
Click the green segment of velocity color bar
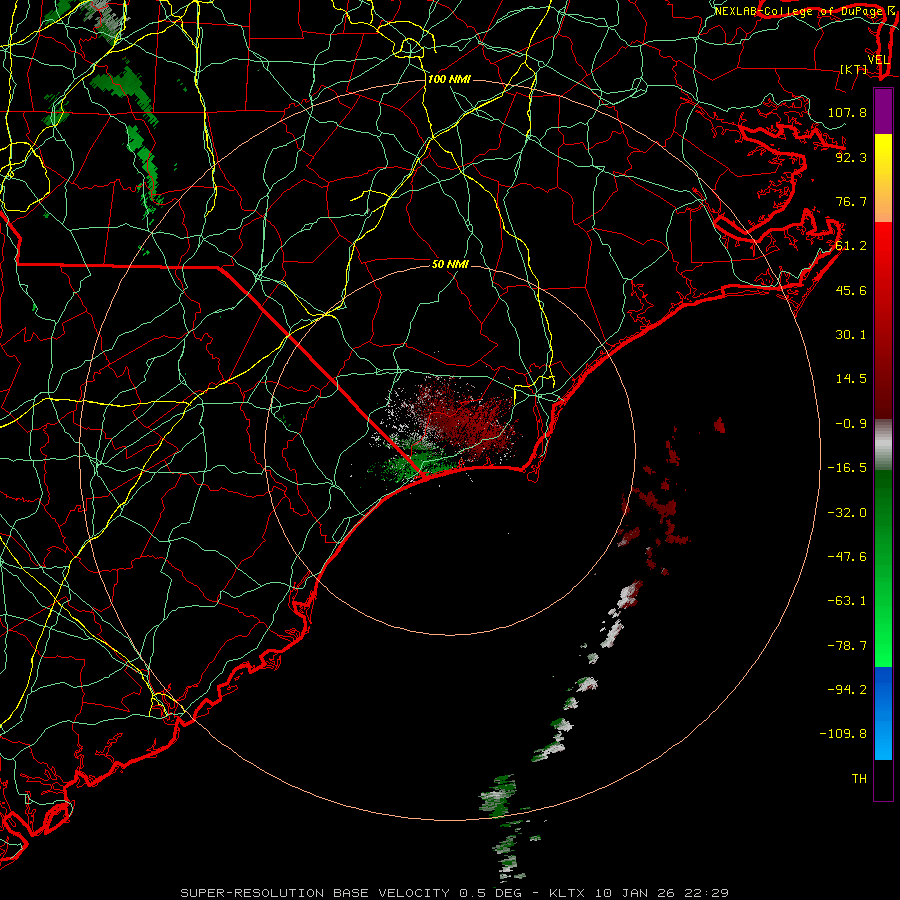click(x=883, y=568)
